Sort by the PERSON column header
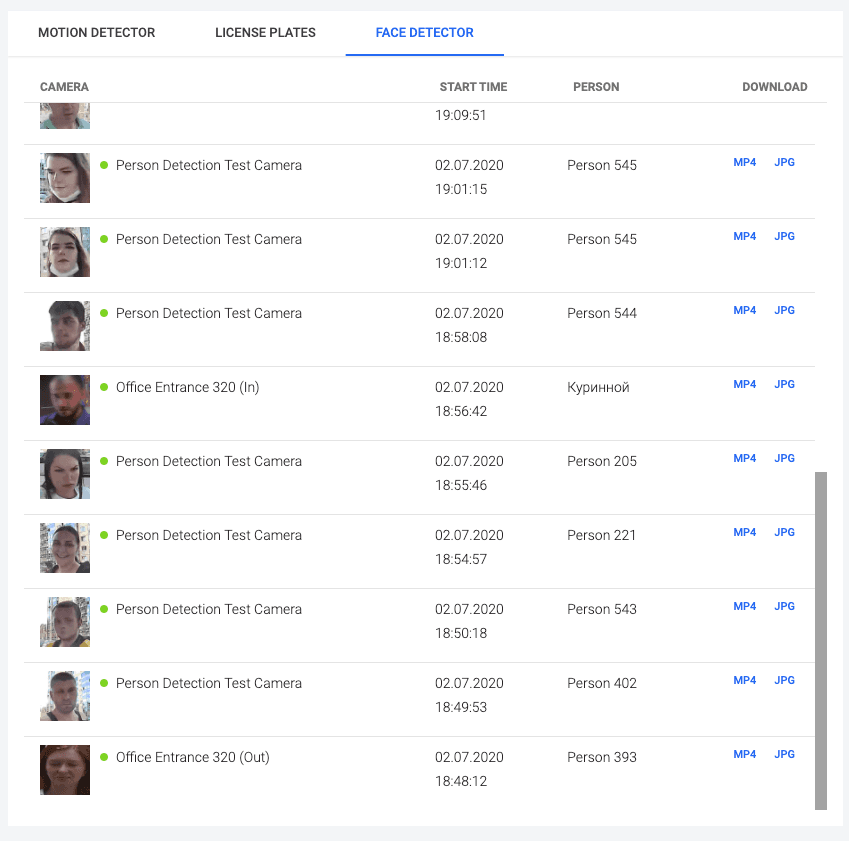This screenshot has width=849, height=841. pyautogui.click(x=596, y=87)
